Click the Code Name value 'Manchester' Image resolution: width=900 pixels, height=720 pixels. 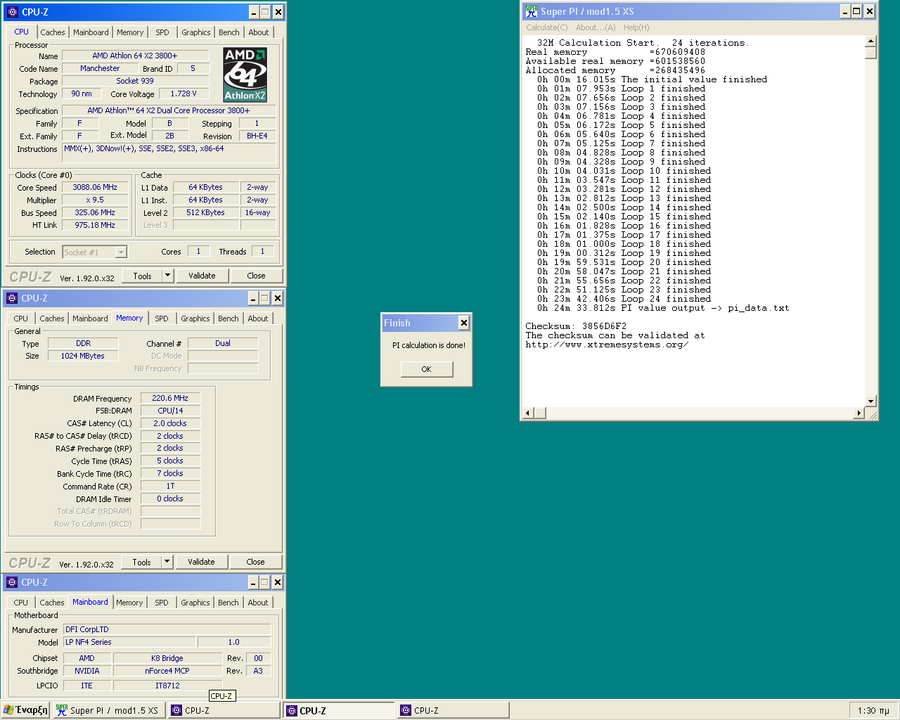pyautogui.click(x=100, y=69)
